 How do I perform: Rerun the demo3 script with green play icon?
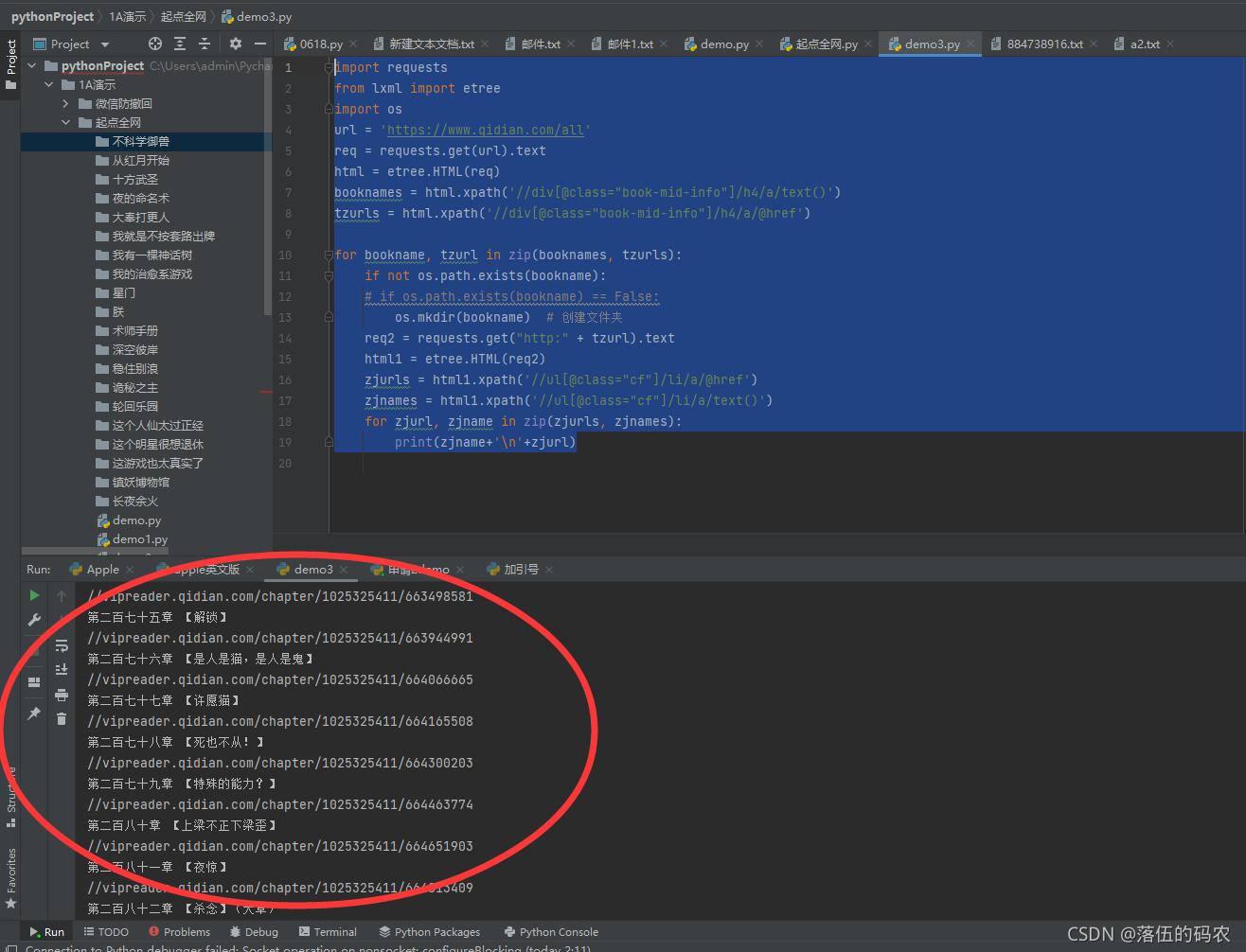point(34,594)
